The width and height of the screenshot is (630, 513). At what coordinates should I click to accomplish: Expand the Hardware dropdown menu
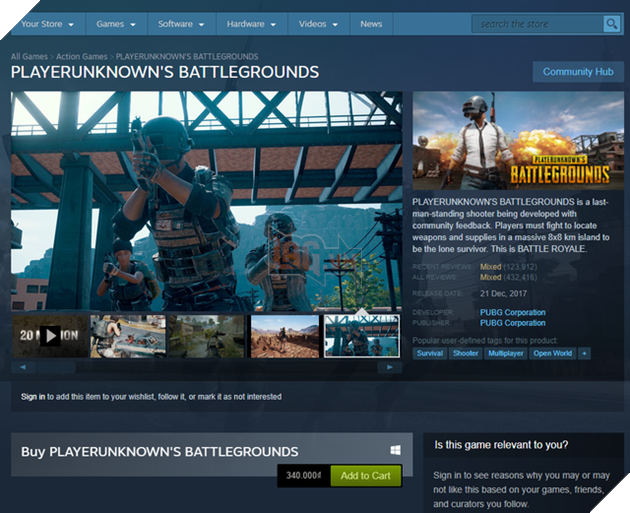251,24
